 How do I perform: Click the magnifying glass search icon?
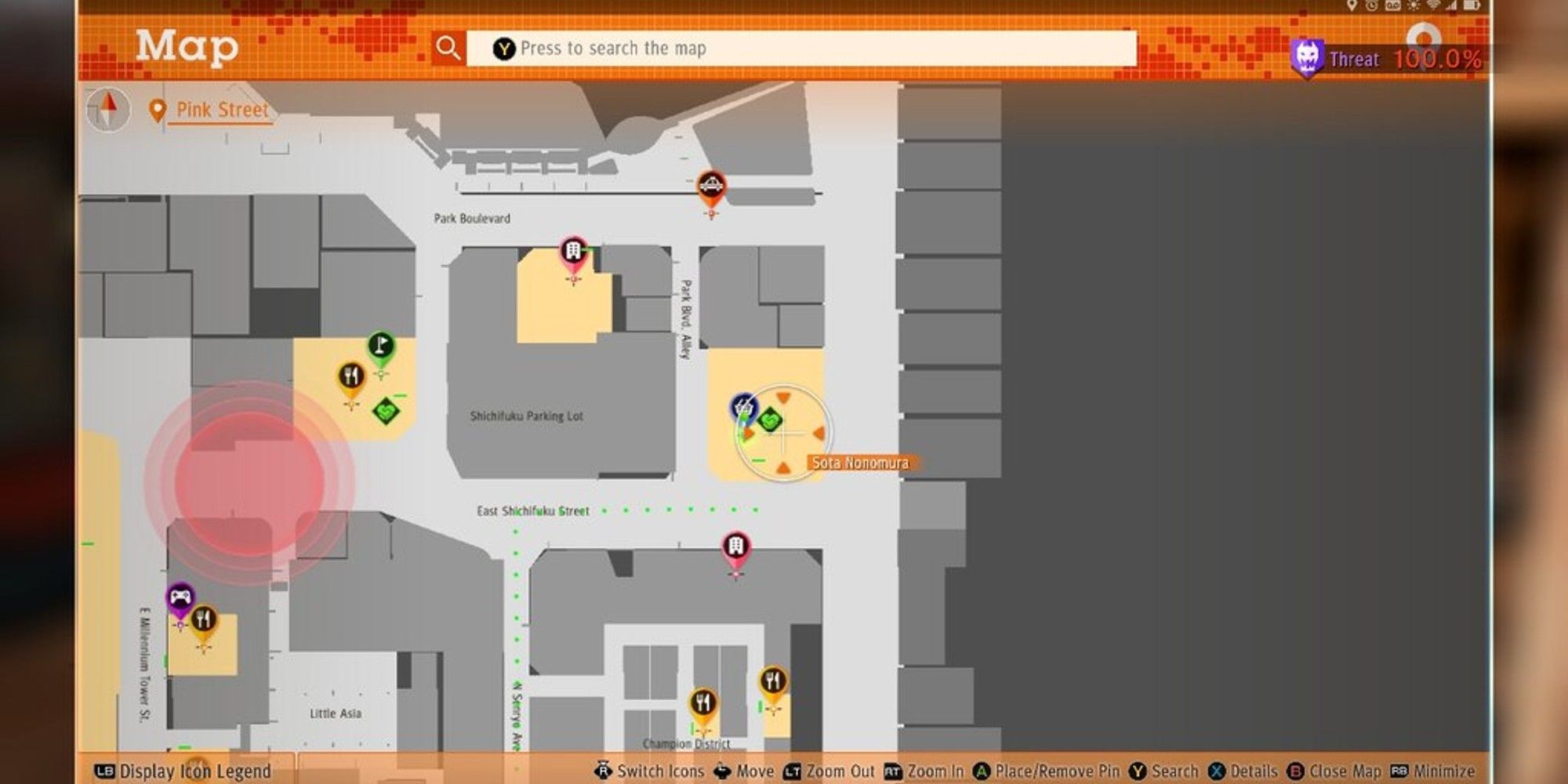coord(448,49)
